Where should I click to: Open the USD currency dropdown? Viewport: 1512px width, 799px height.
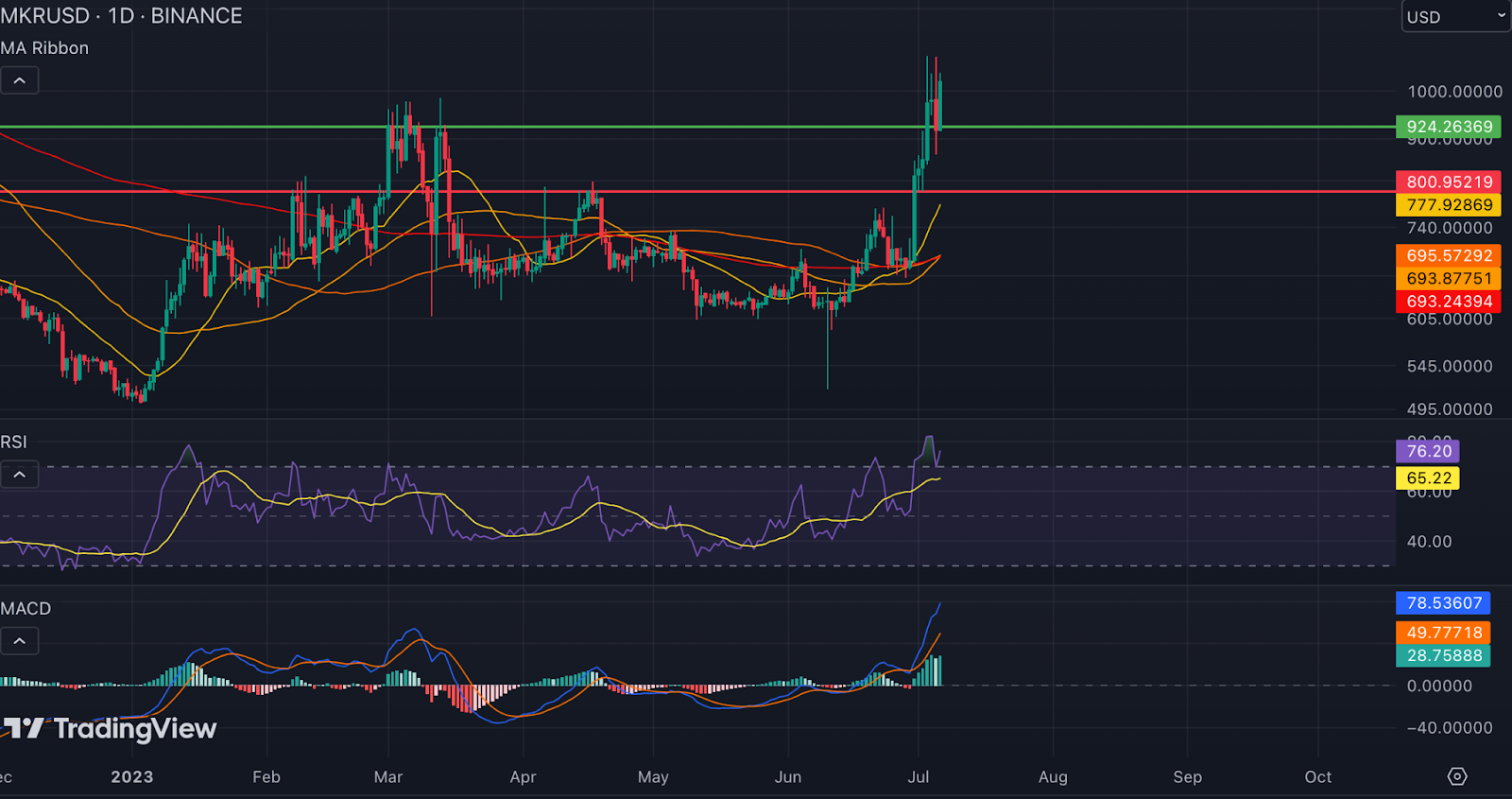tap(1455, 16)
